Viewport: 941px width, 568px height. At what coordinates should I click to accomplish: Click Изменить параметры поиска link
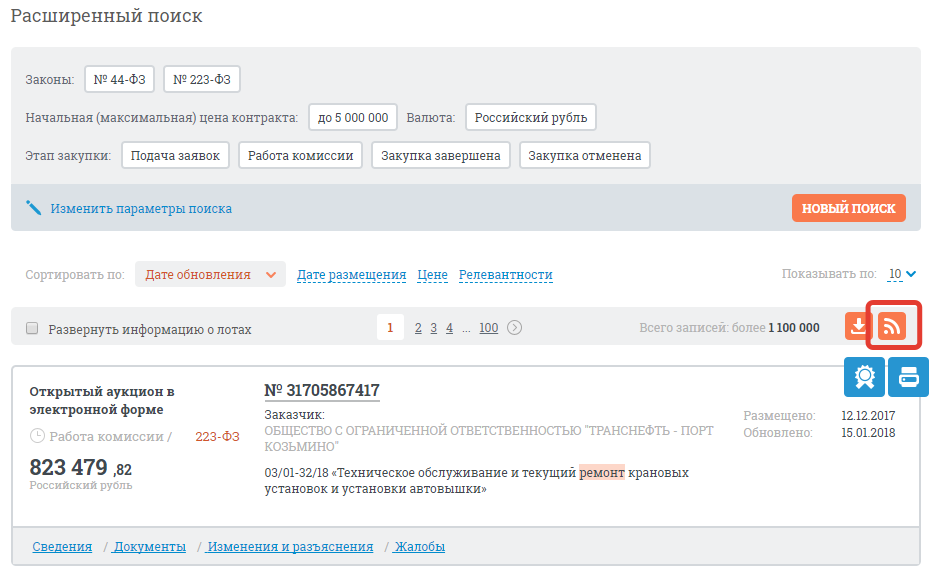coord(141,209)
